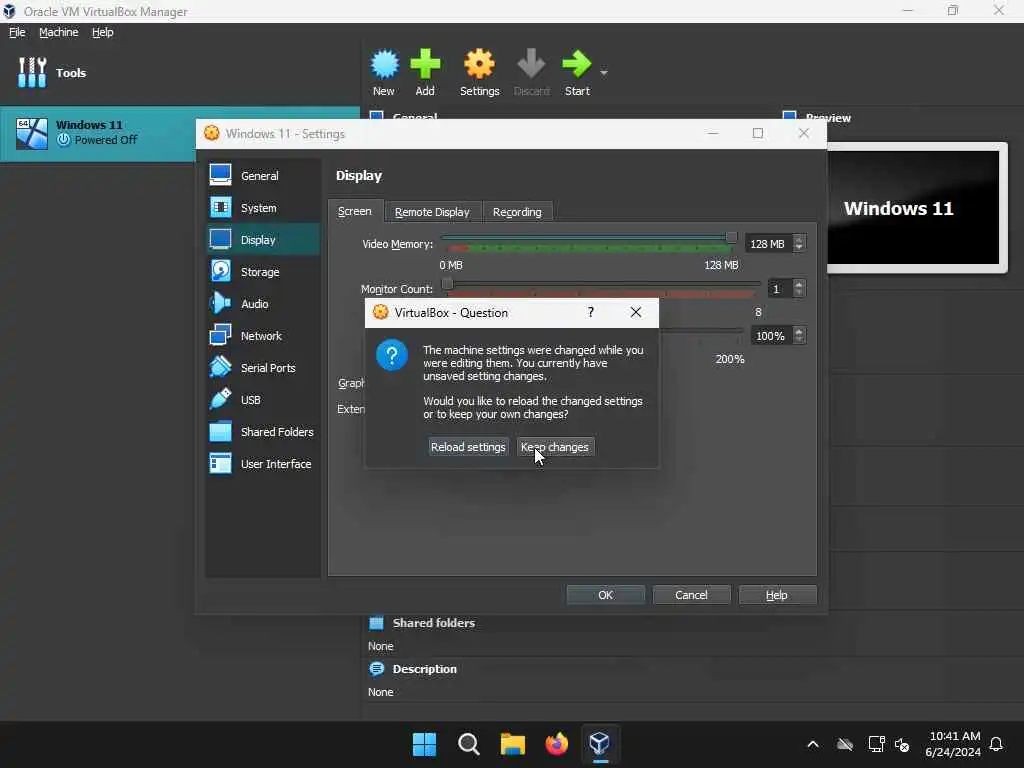The height and width of the screenshot is (768, 1024).
Task: Open General settings category
Action: [x=263, y=176]
